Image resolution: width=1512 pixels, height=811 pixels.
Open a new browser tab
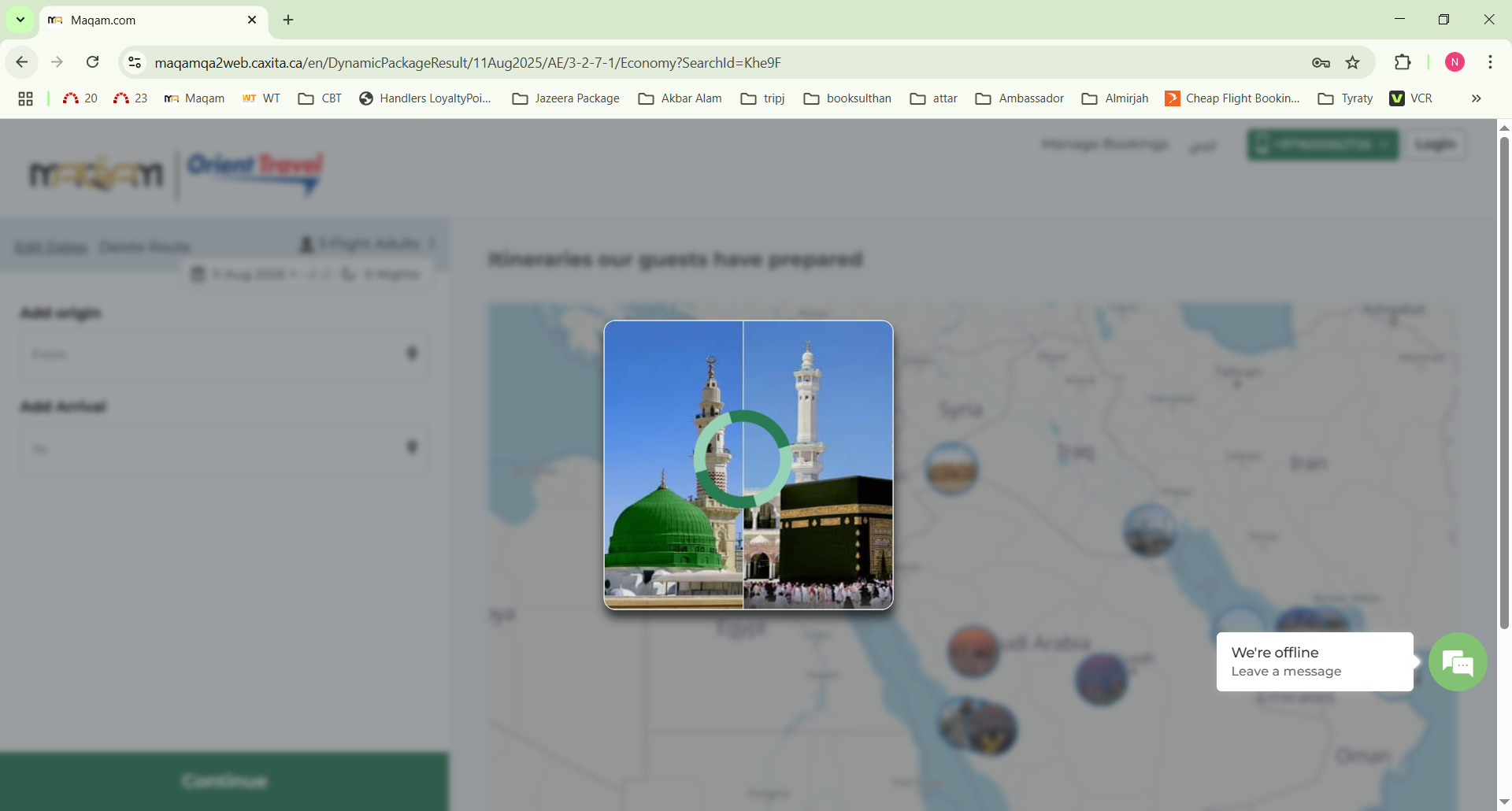(288, 20)
